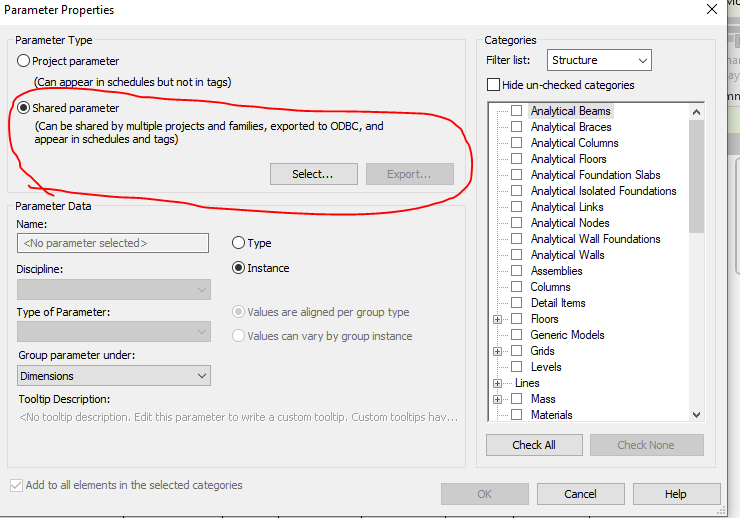
Task: Check the Analytical Foundation Slabs category
Action: [x=517, y=175]
